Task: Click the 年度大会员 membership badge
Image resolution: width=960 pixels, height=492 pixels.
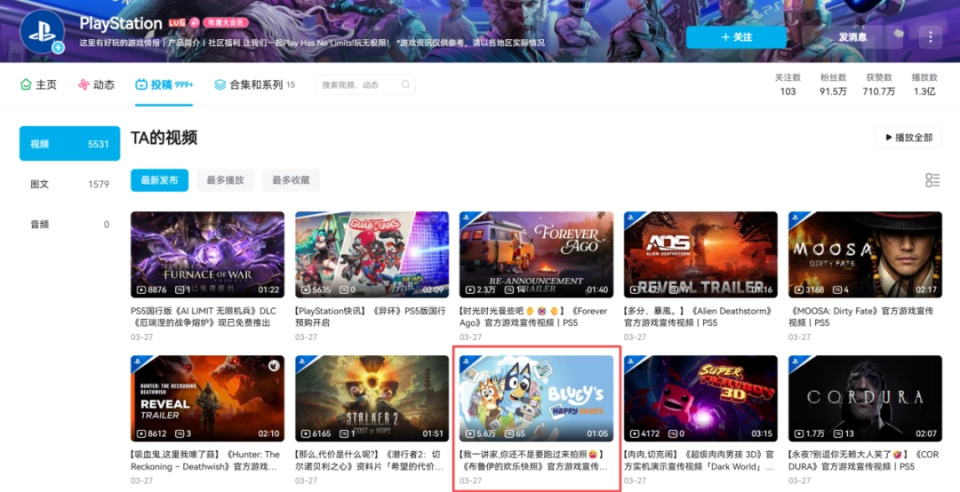Action: tap(225, 23)
